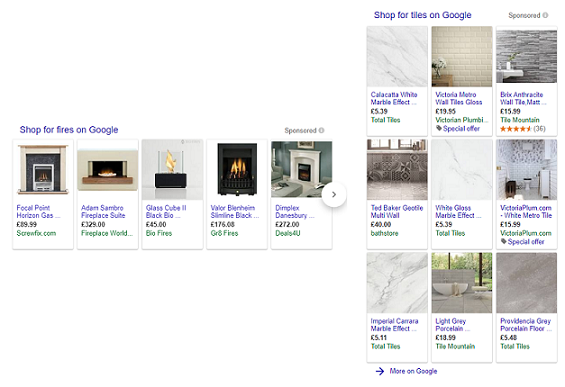Click Special offer under Victorian Plumbing

[461, 129]
